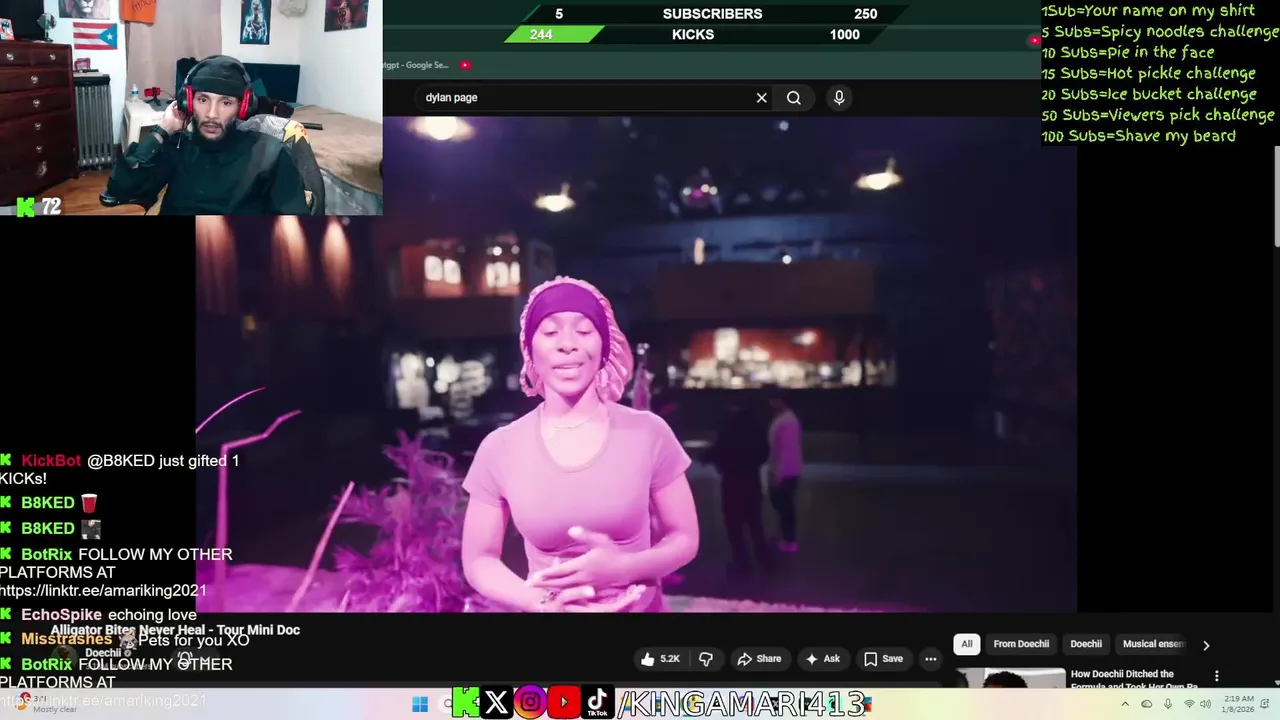Start voice search with microphone icon

(839, 98)
